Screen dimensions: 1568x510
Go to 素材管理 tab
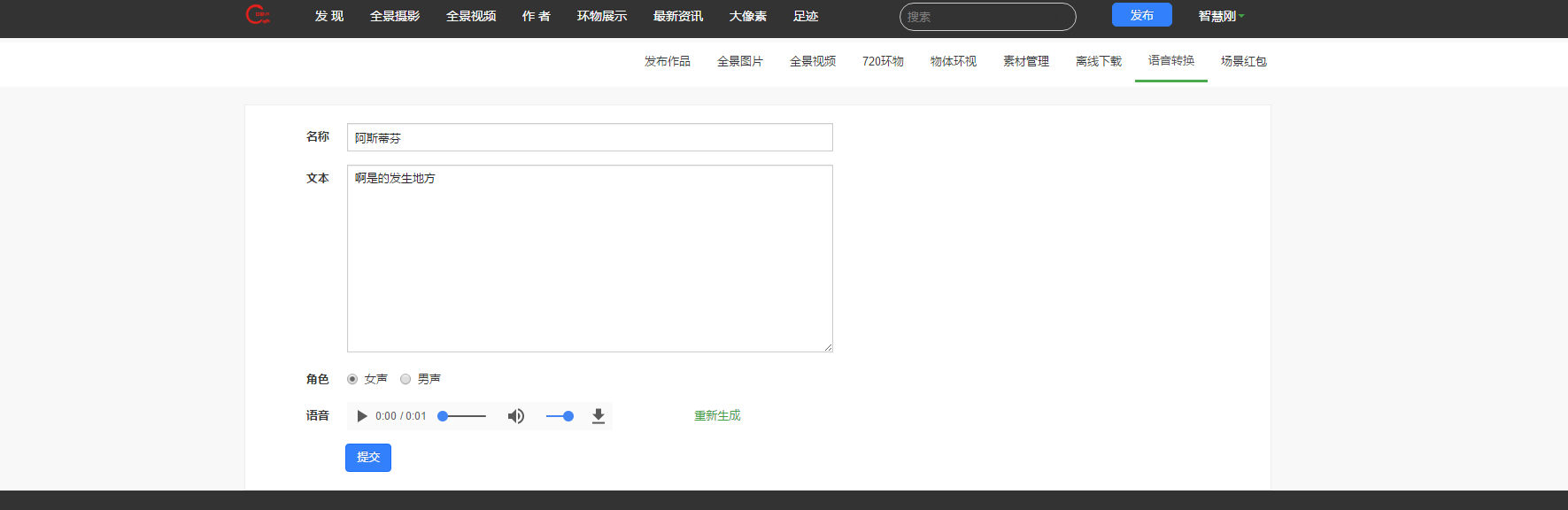click(1025, 61)
